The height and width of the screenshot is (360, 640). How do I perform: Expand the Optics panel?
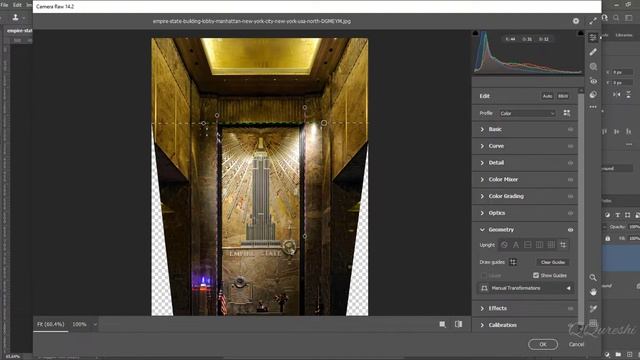(x=482, y=213)
